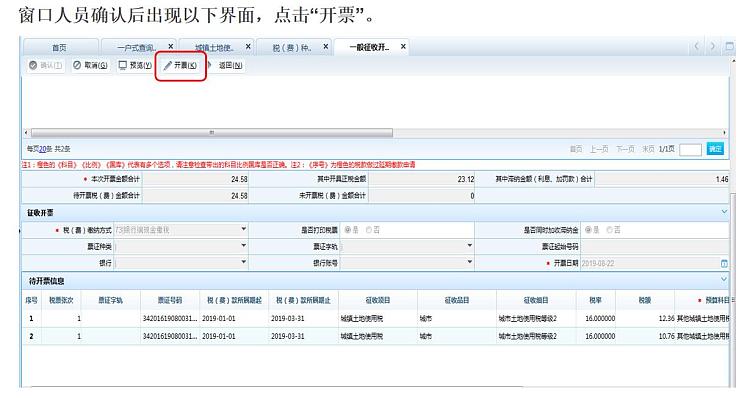Open the calendar picker for 开票日期
750x398 pixels.
[x=724, y=263]
